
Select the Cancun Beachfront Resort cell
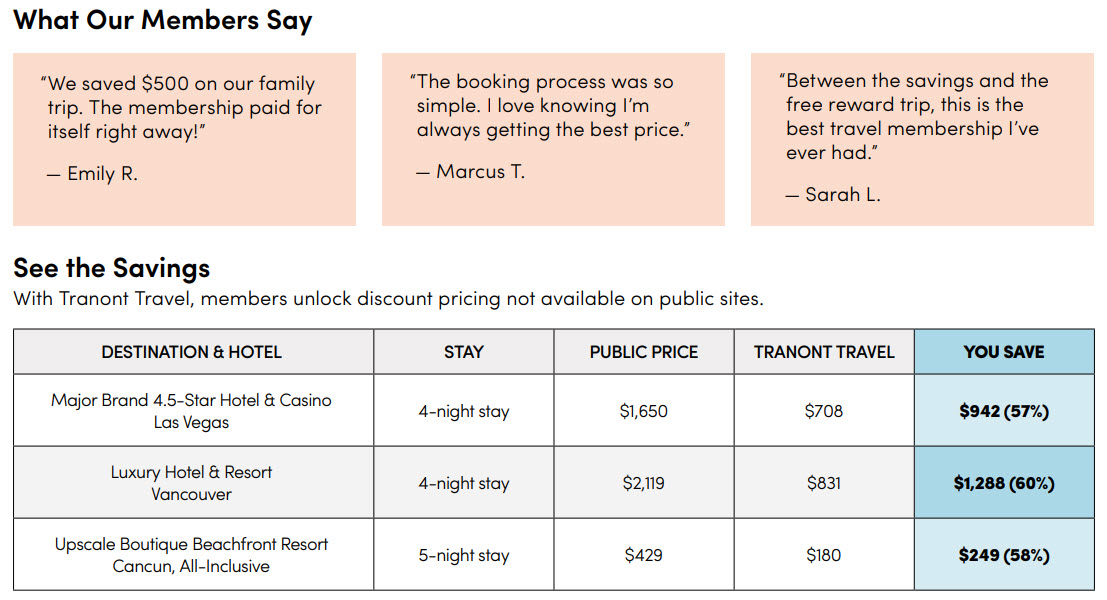point(192,555)
